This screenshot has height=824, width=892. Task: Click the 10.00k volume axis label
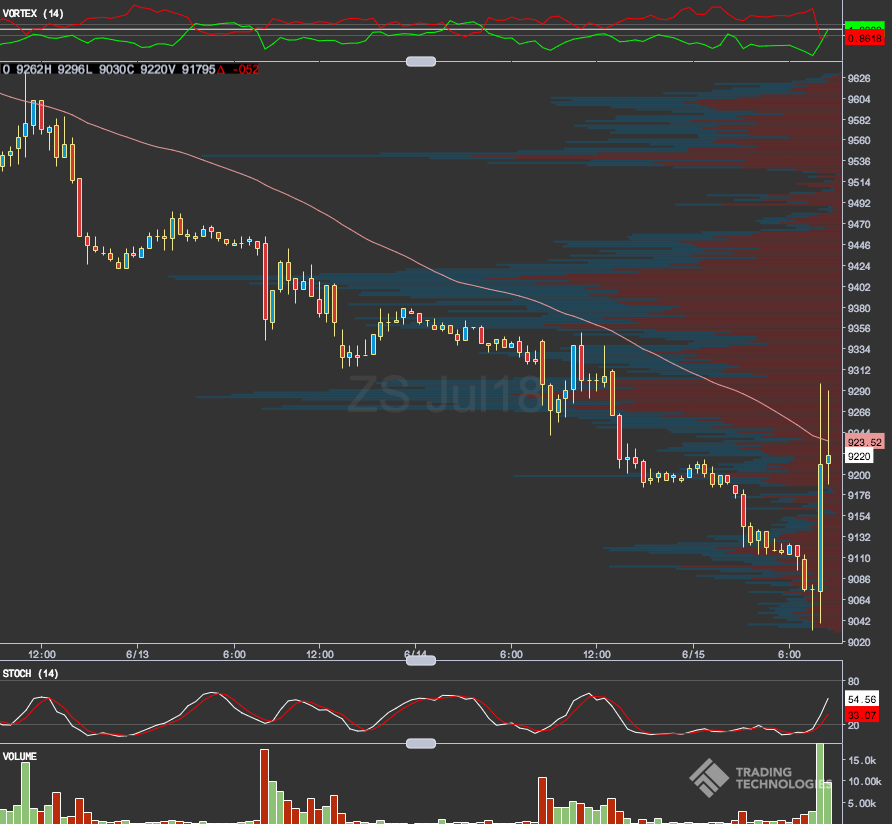click(x=865, y=782)
